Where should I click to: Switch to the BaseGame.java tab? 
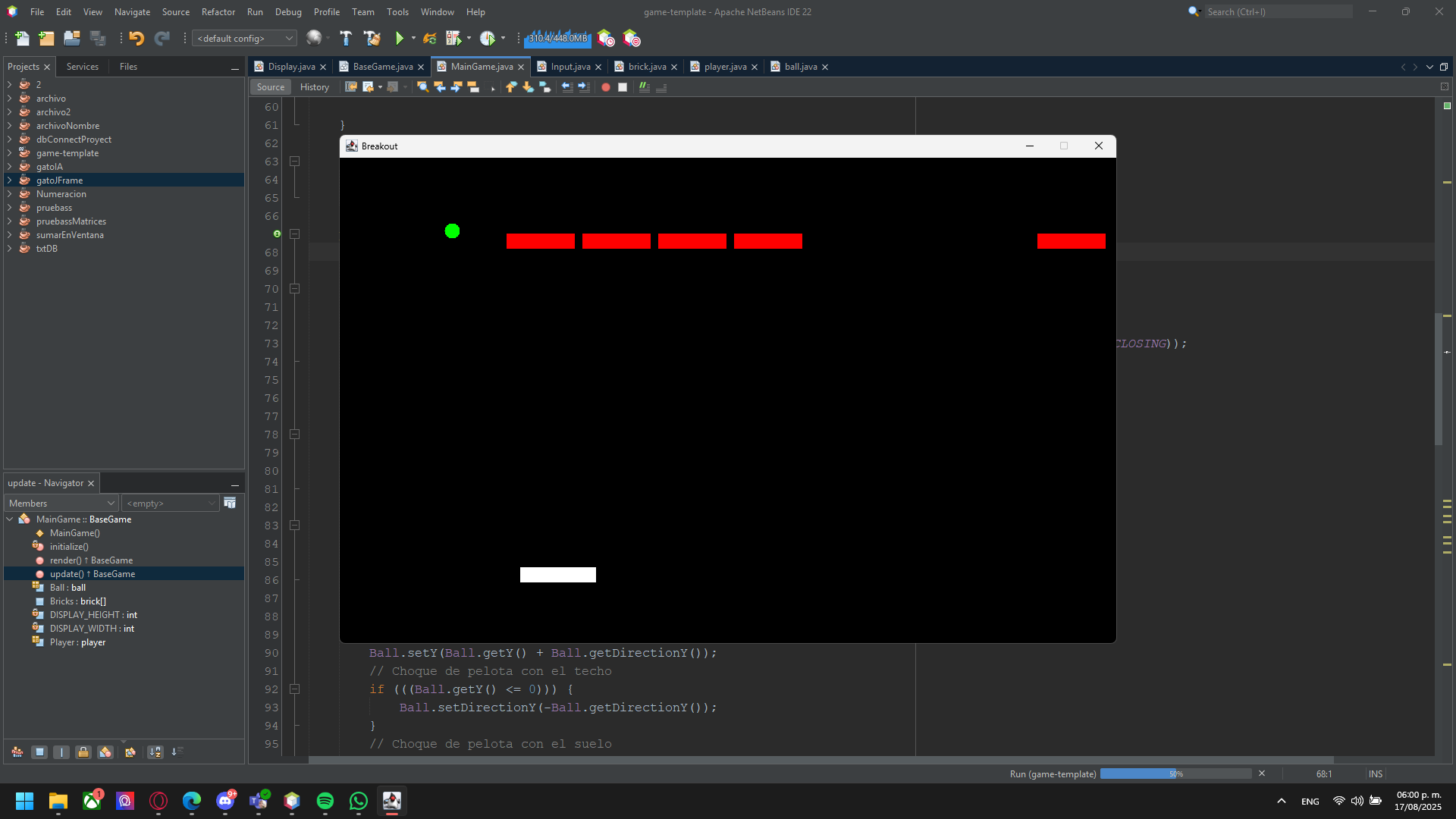coord(382,67)
